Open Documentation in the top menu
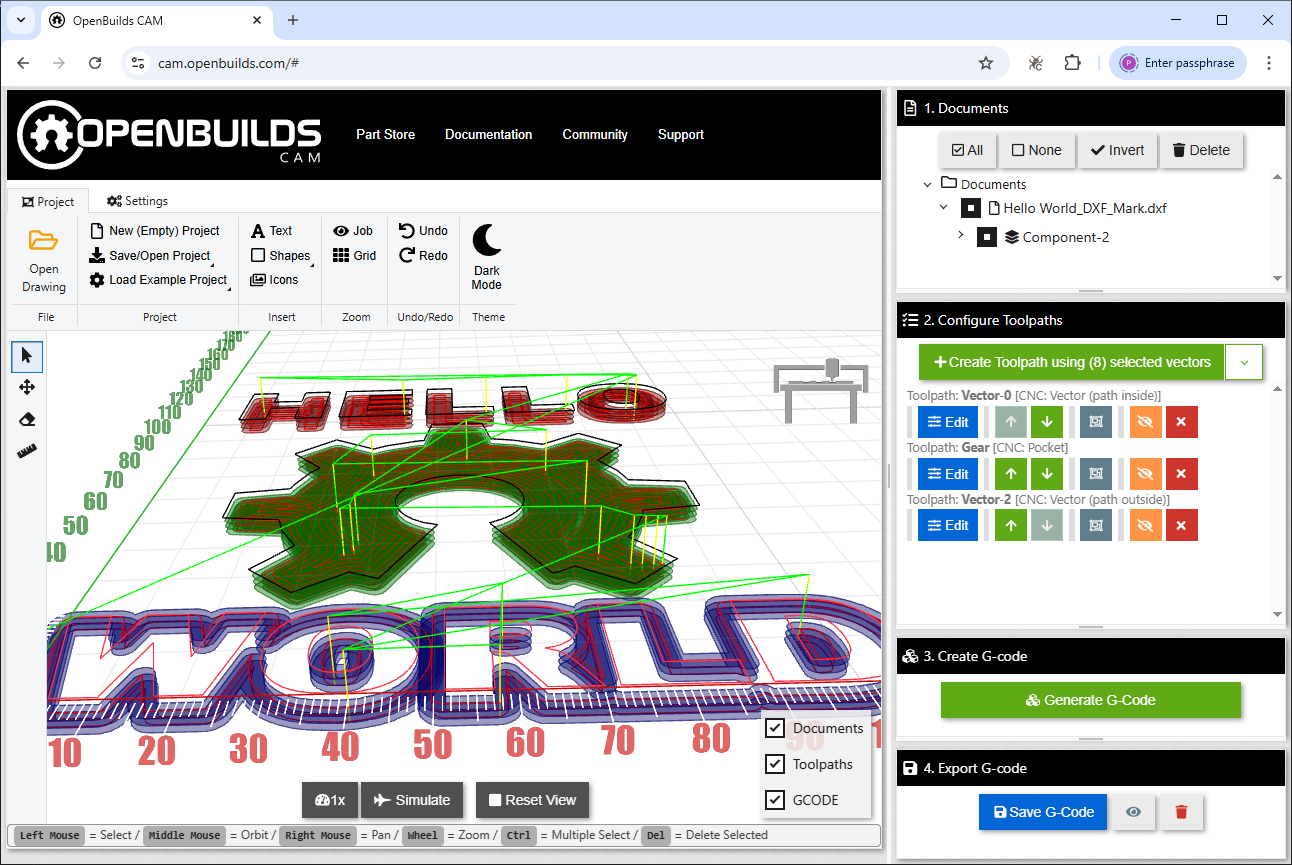Viewport: 1292px width, 865px height. [x=488, y=135]
